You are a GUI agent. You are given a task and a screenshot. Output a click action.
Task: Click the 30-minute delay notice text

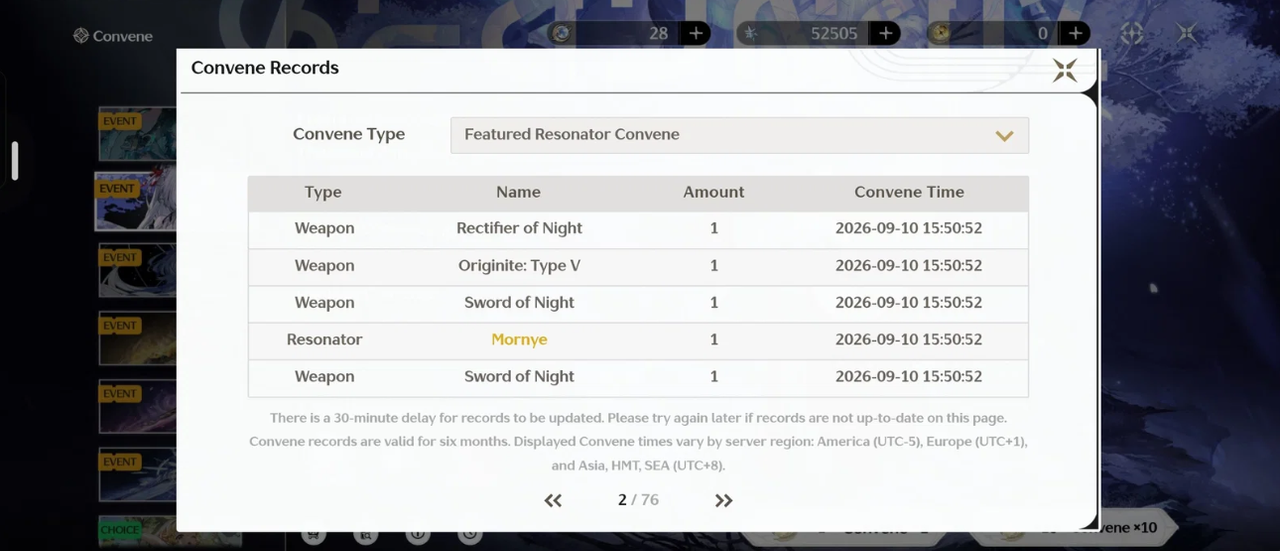coord(638,418)
